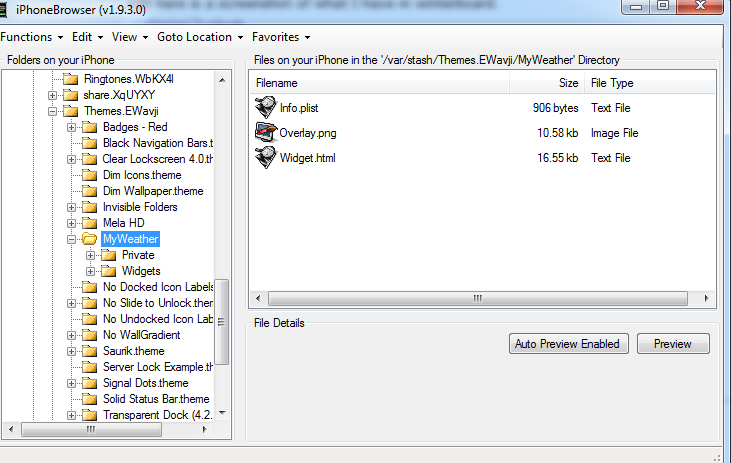Image resolution: width=731 pixels, height=463 pixels.
Task: Click the Private folder icon
Action: pyautogui.click(x=109, y=255)
